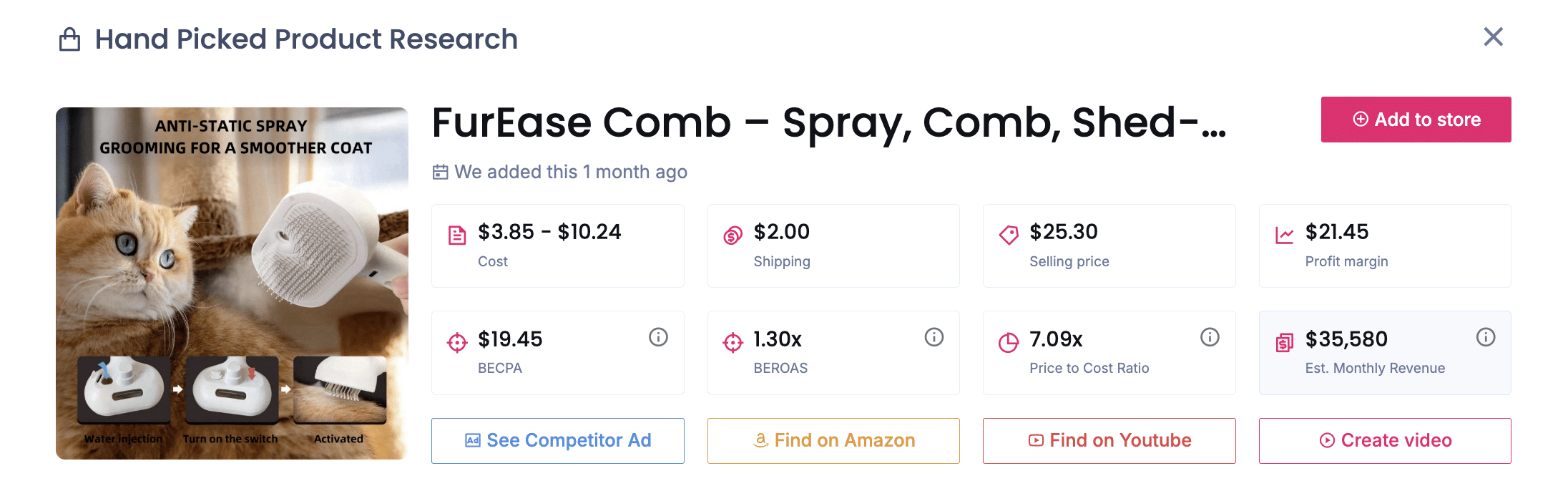Click the shopping bag icon beside Hand Picked Product Research
This screenshot has width=1568, height=481.
(x=69, y=40)
